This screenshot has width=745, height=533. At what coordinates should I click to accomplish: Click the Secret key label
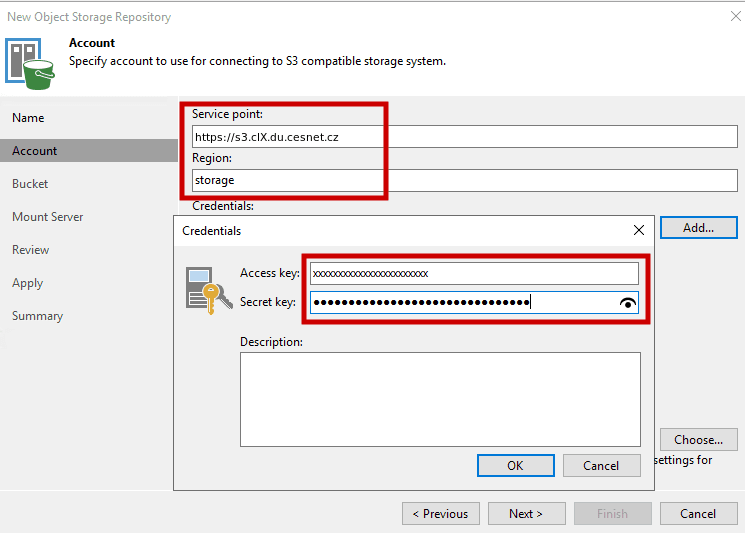click(268, 302)
